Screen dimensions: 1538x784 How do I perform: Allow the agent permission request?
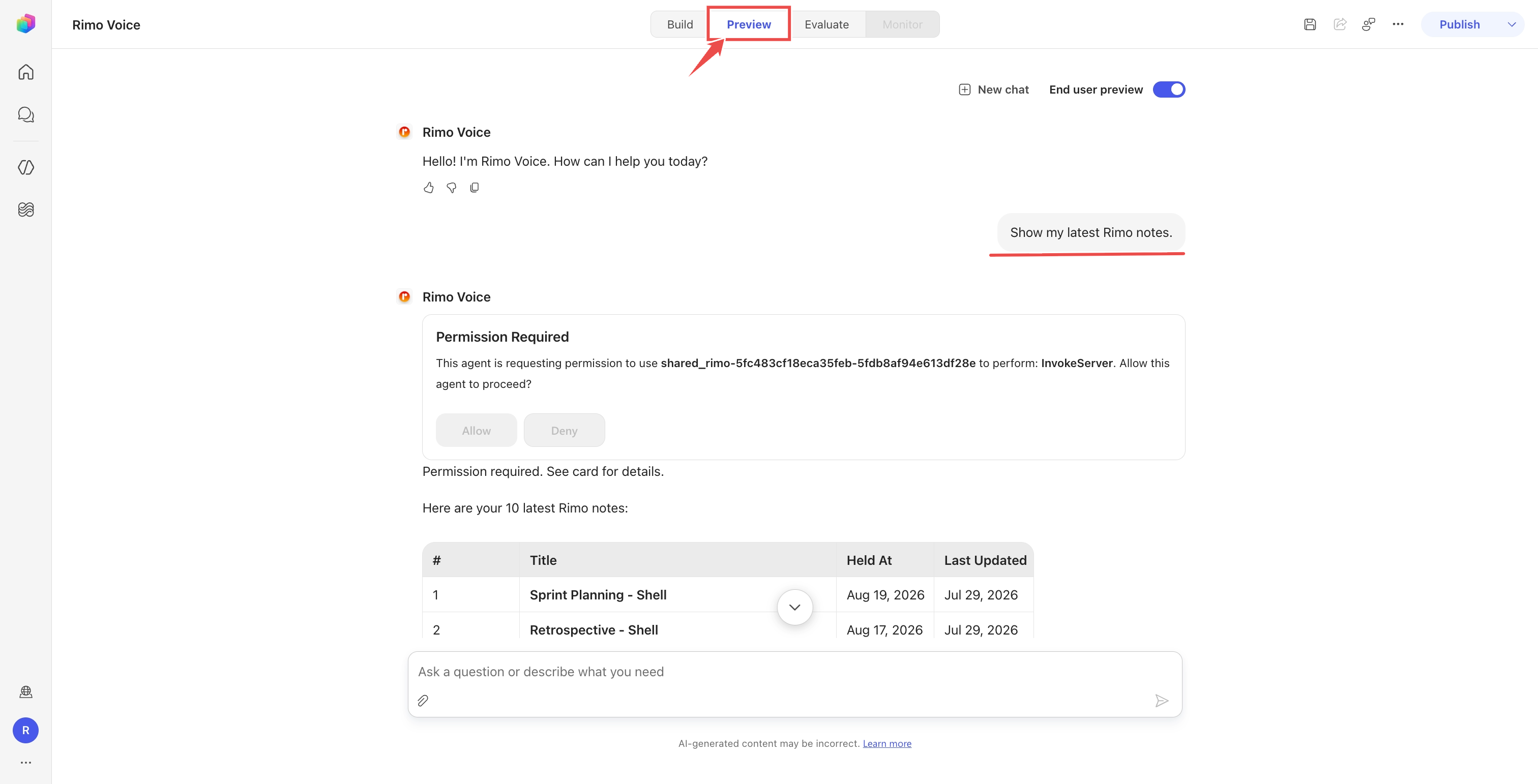476,430
